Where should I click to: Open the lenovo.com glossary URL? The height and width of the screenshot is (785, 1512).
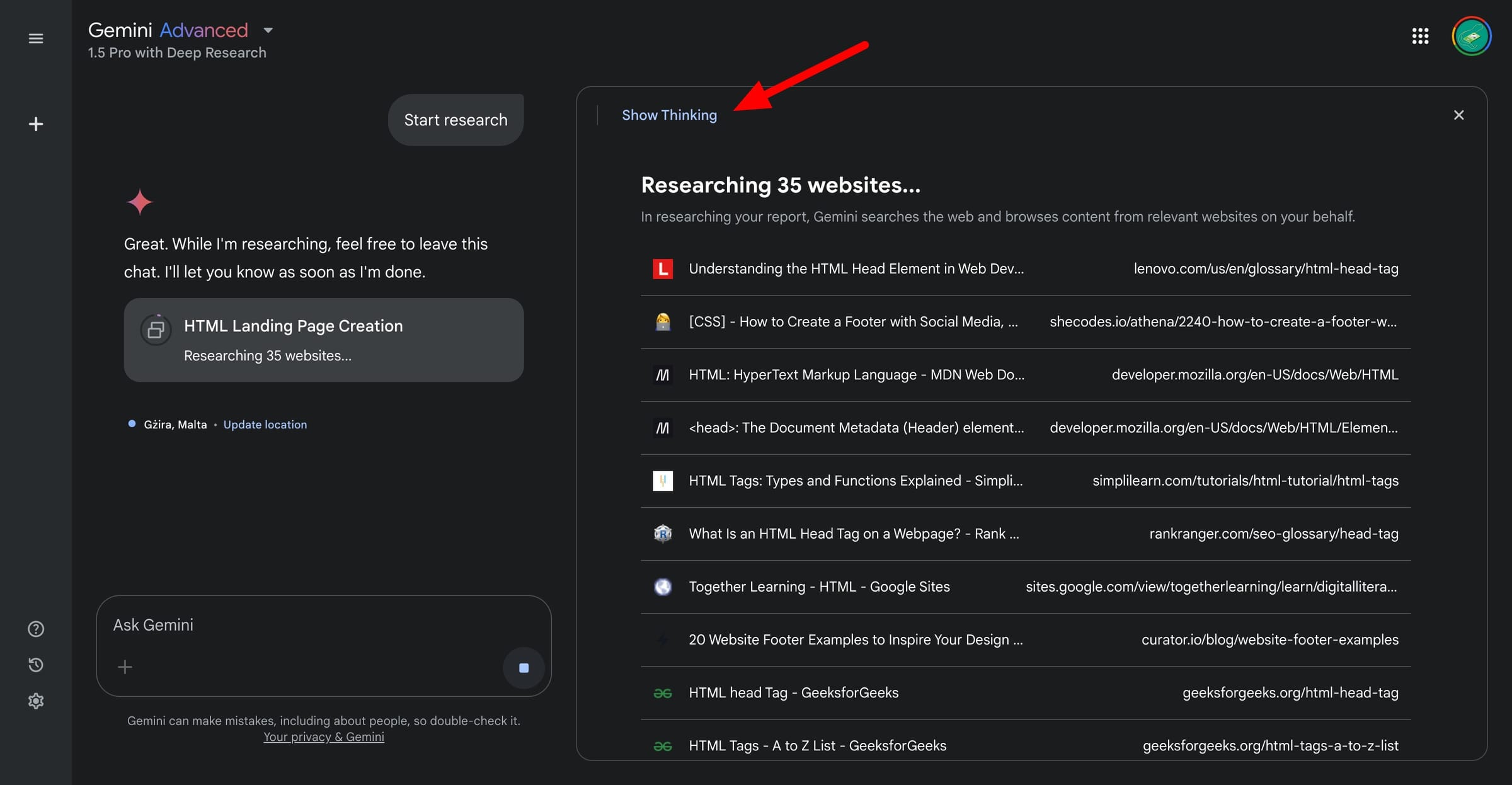(x=1266, y=269)
